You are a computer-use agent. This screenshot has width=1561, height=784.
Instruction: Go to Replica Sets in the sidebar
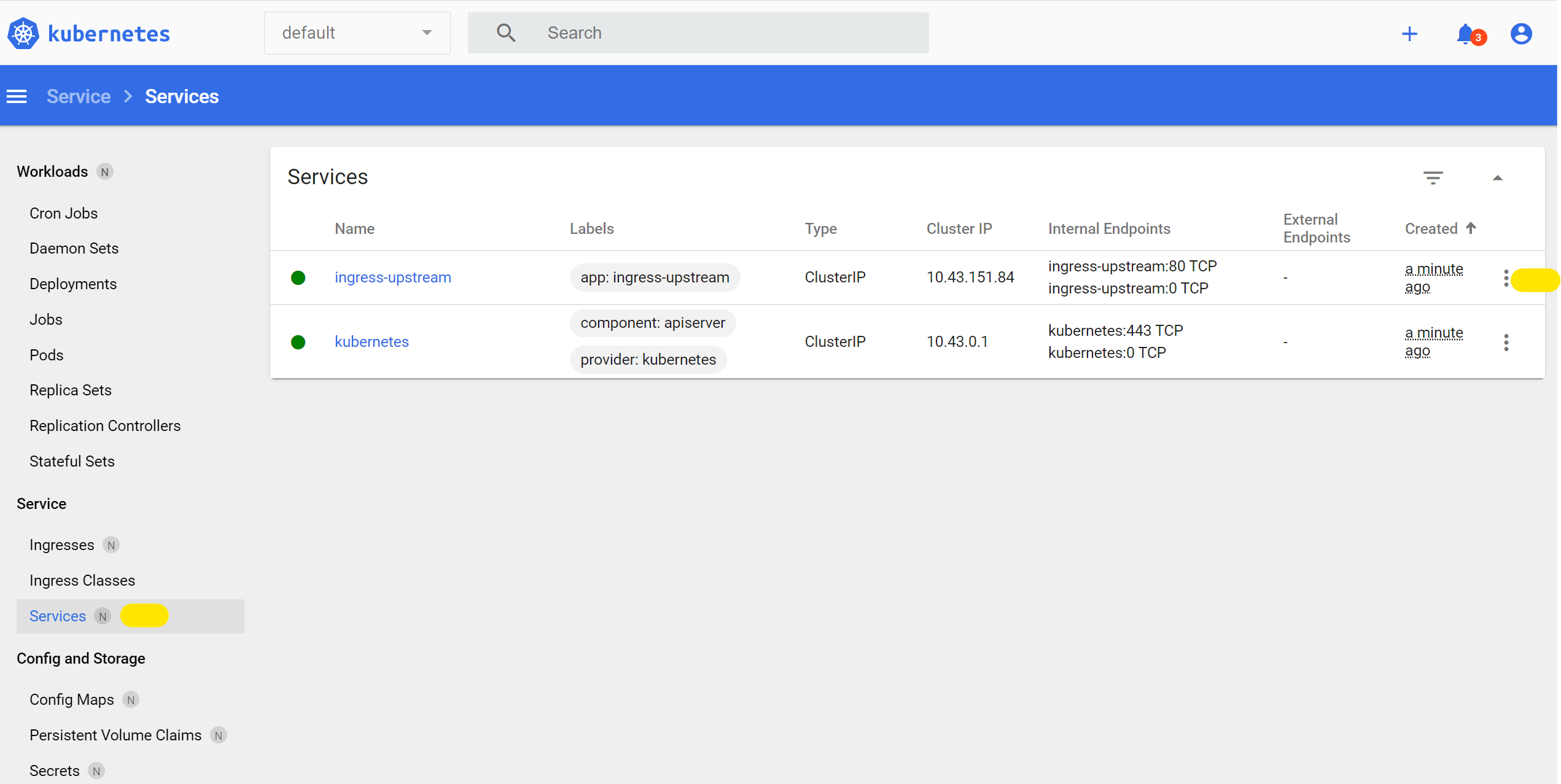tap(71, 390)
